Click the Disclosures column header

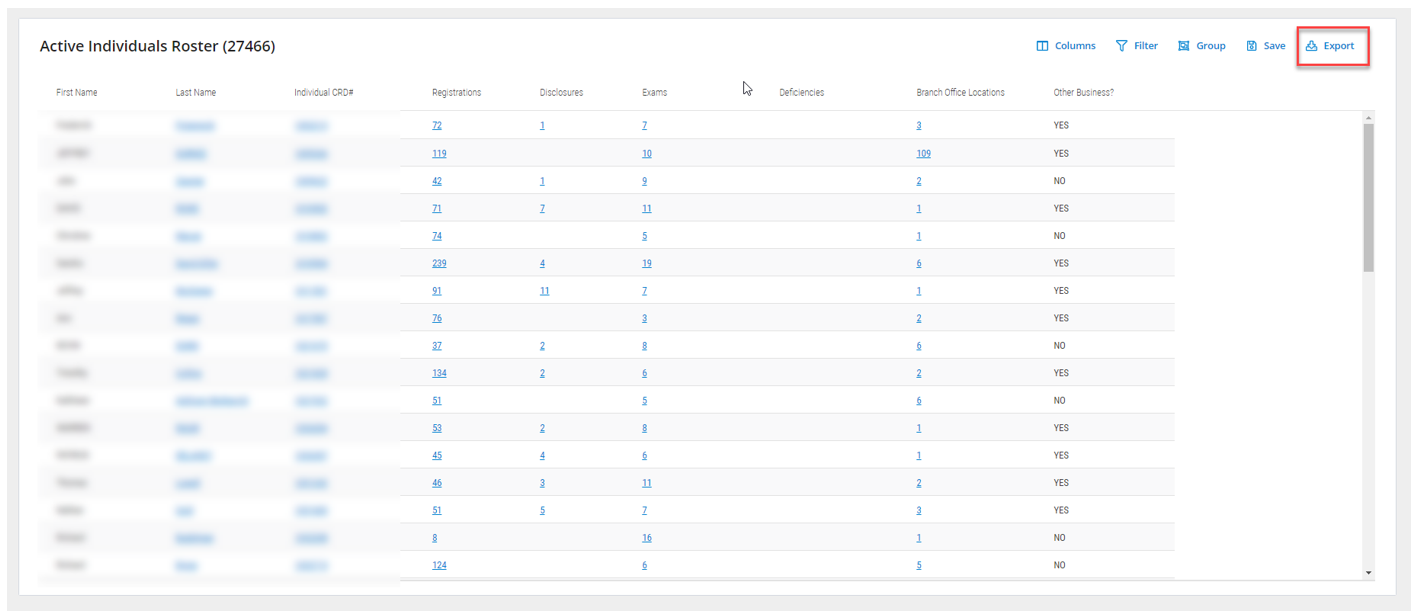(x=561, y=93)
